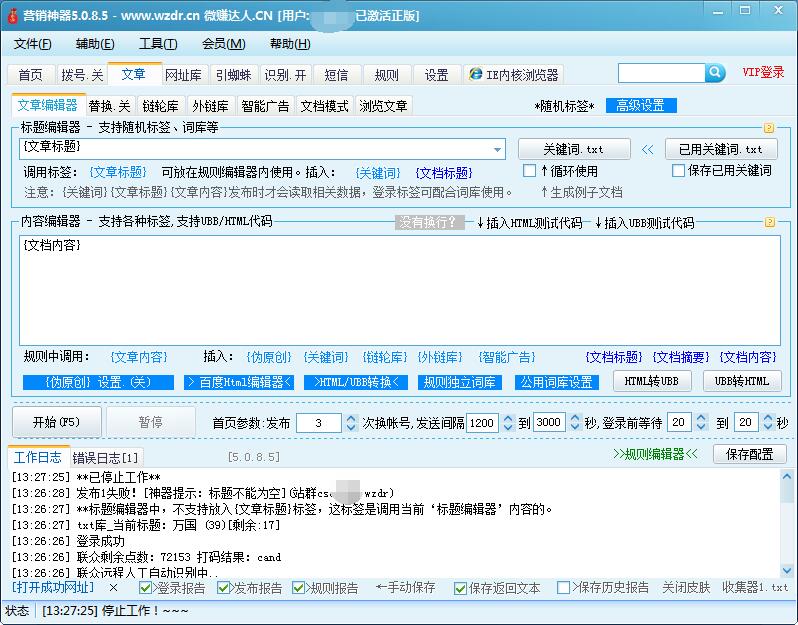Click the blue search magnifier icon
798x625 pixels.
coord(715,73)
